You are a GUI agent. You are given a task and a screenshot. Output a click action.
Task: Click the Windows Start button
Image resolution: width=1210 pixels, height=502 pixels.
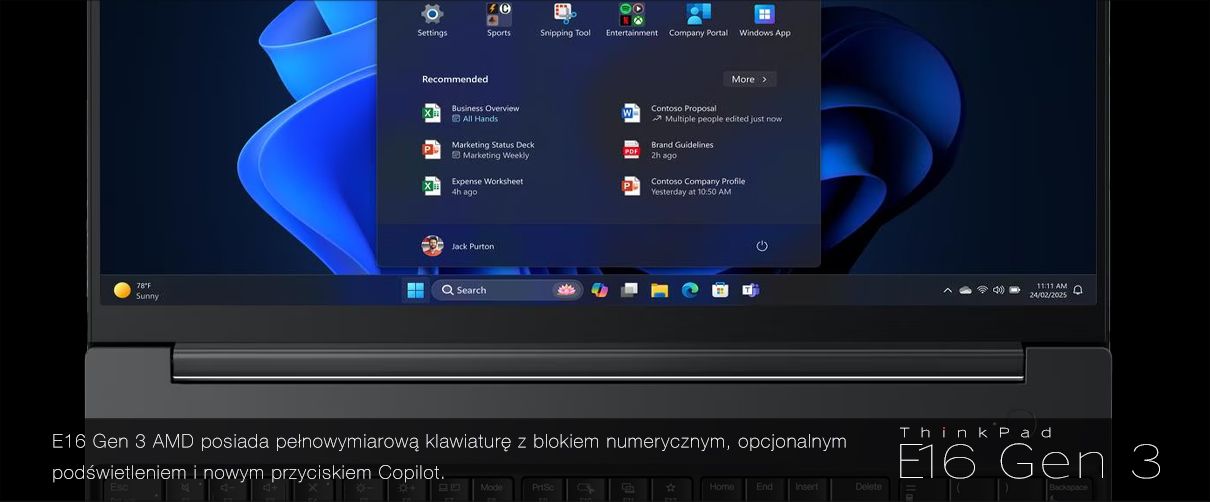(x=415, y=290)
